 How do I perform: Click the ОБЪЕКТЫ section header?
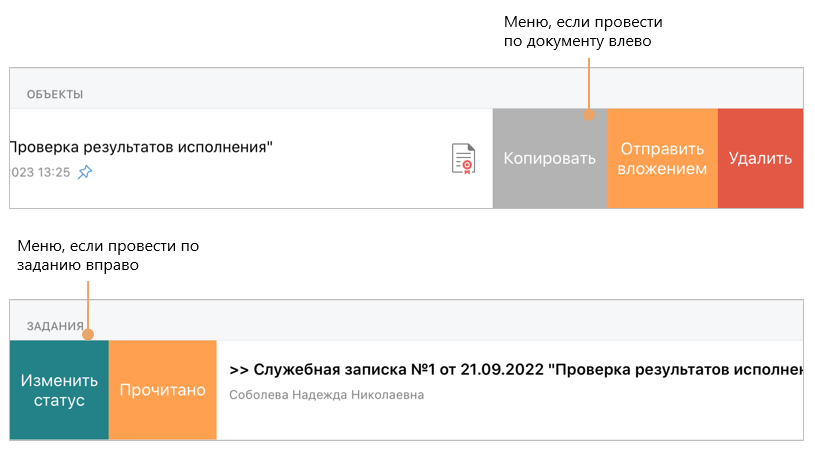pyautogui.click(x=54, y=94)
